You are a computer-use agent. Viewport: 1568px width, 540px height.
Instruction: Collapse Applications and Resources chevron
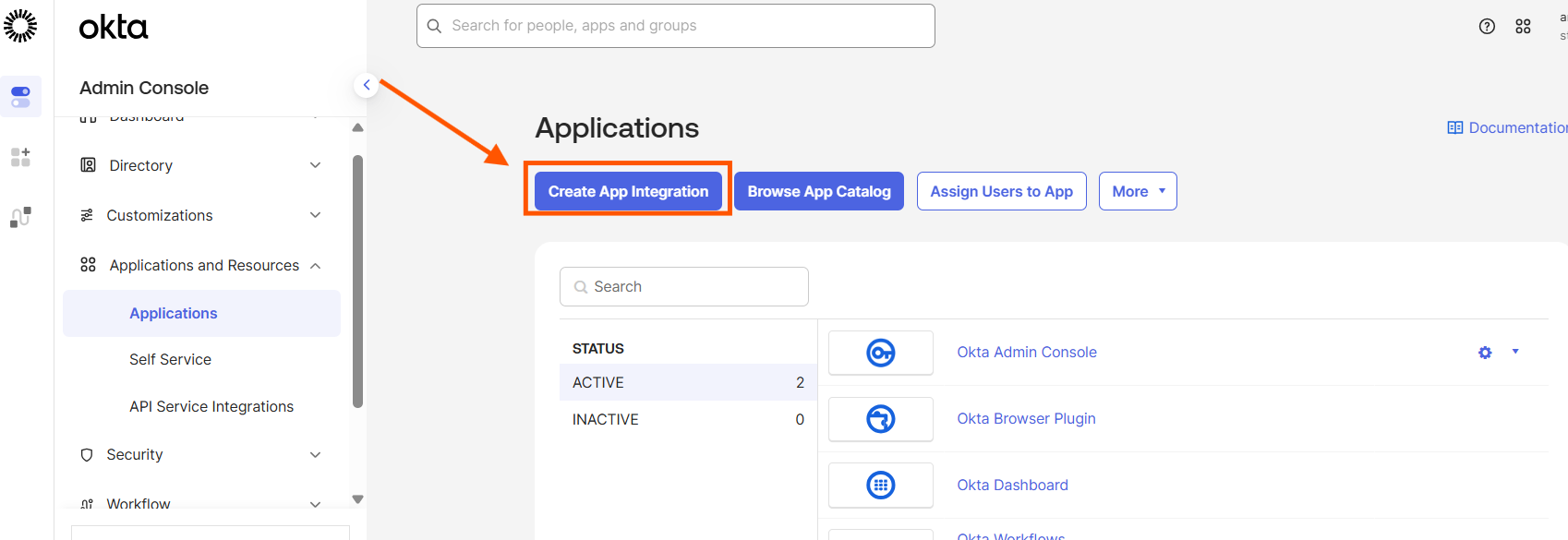tap(315, 266)
